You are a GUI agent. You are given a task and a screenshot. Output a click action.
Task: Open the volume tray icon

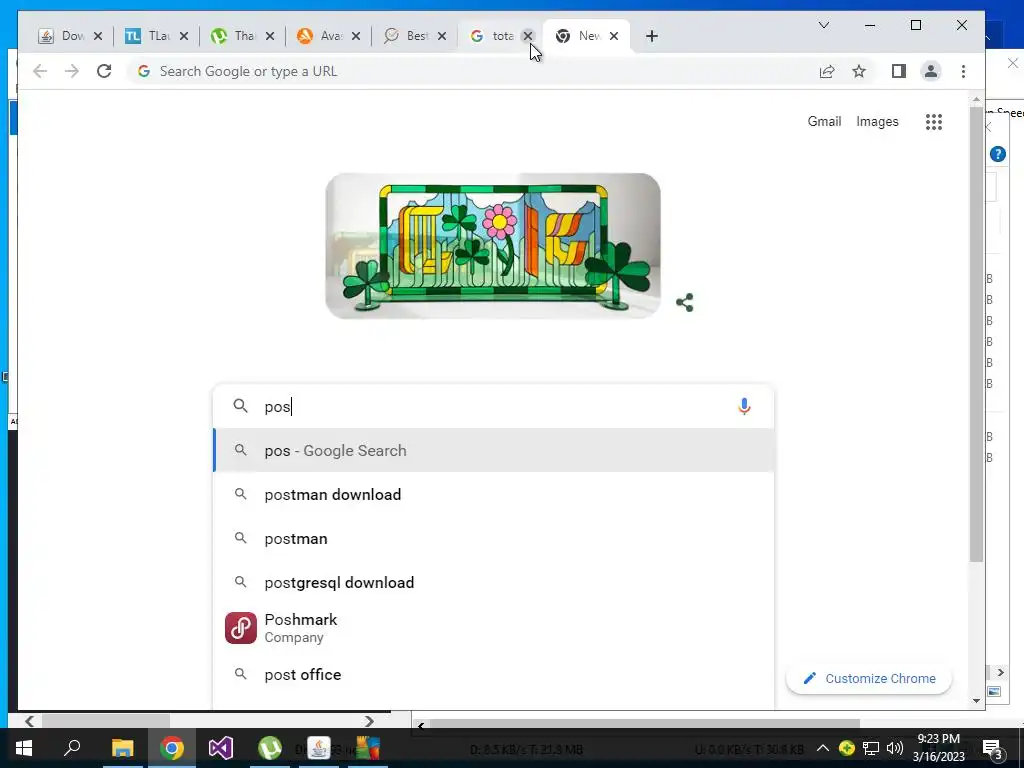click(895, 748)
